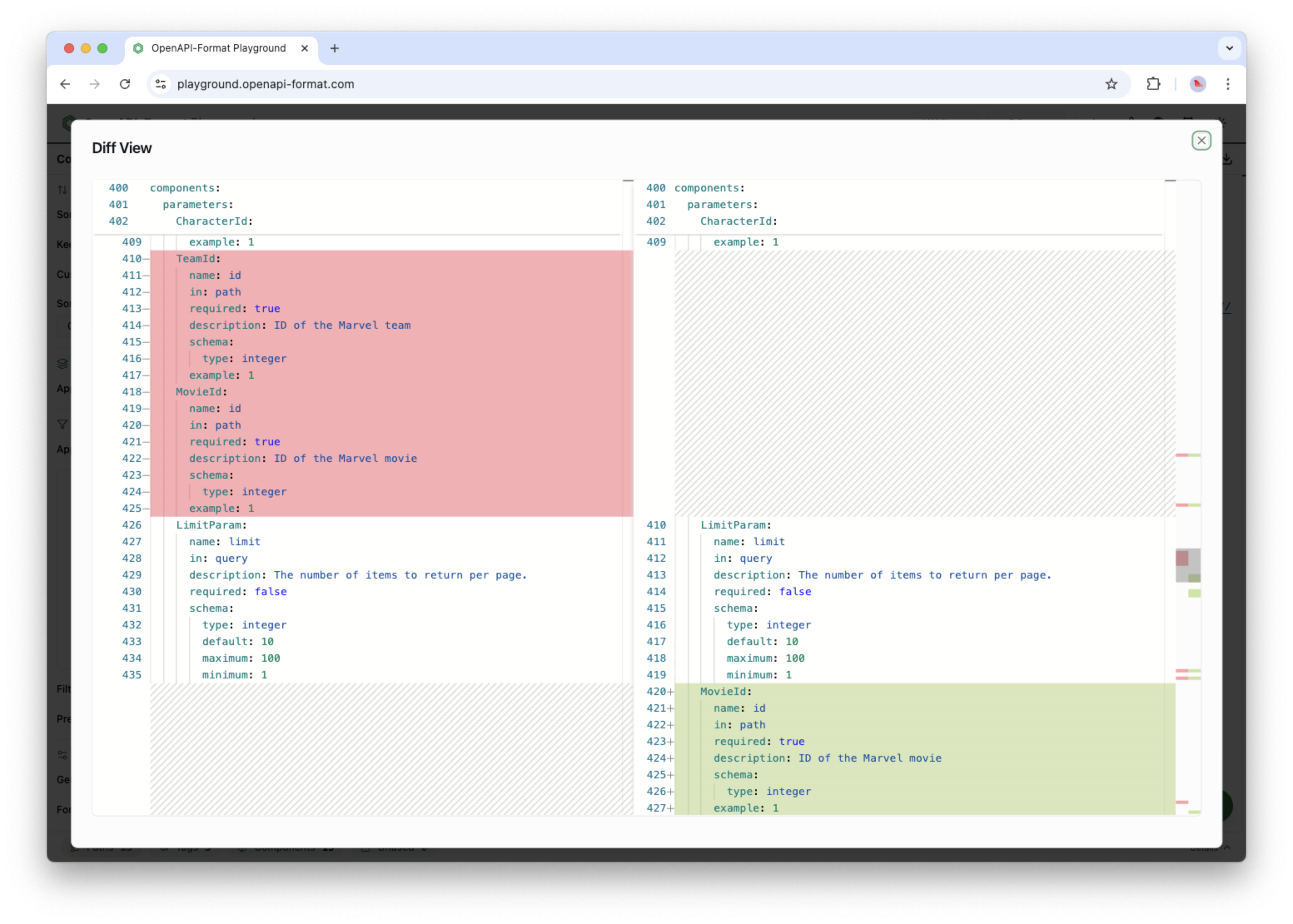Image resolution: width=1293 pixels, height=924 pixels.
Task: Click the filter funnel icon in the sidebar
Action: tap(62, 424)
